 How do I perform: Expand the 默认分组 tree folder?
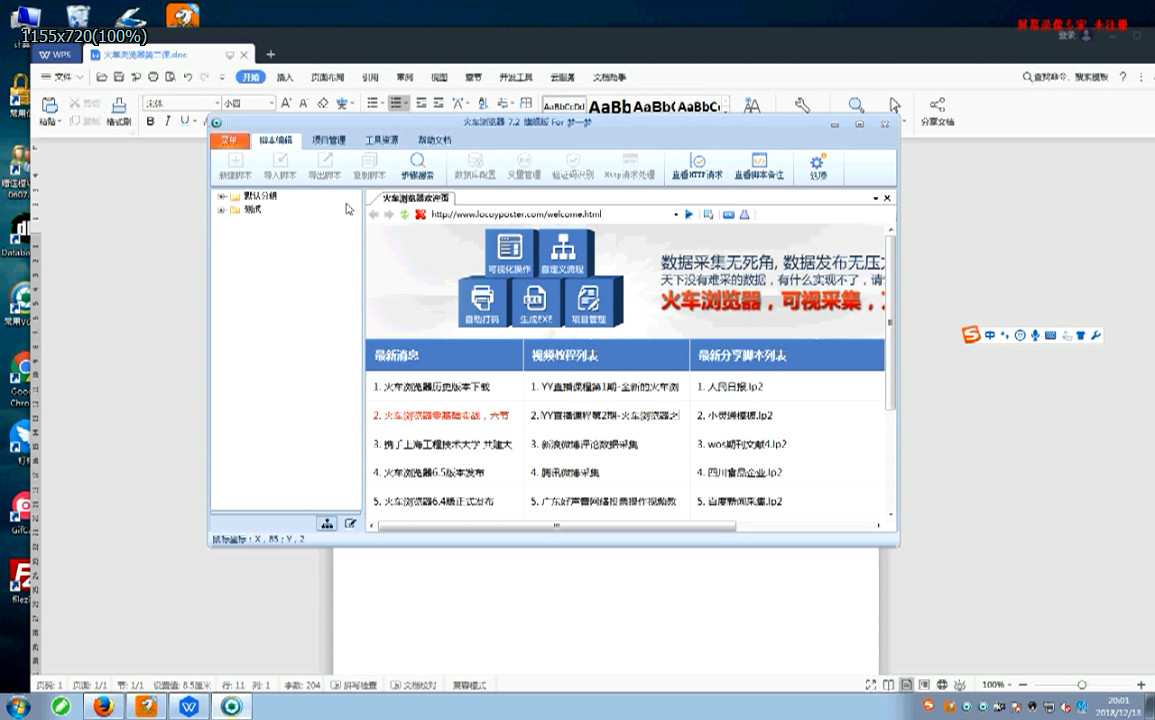221,197
